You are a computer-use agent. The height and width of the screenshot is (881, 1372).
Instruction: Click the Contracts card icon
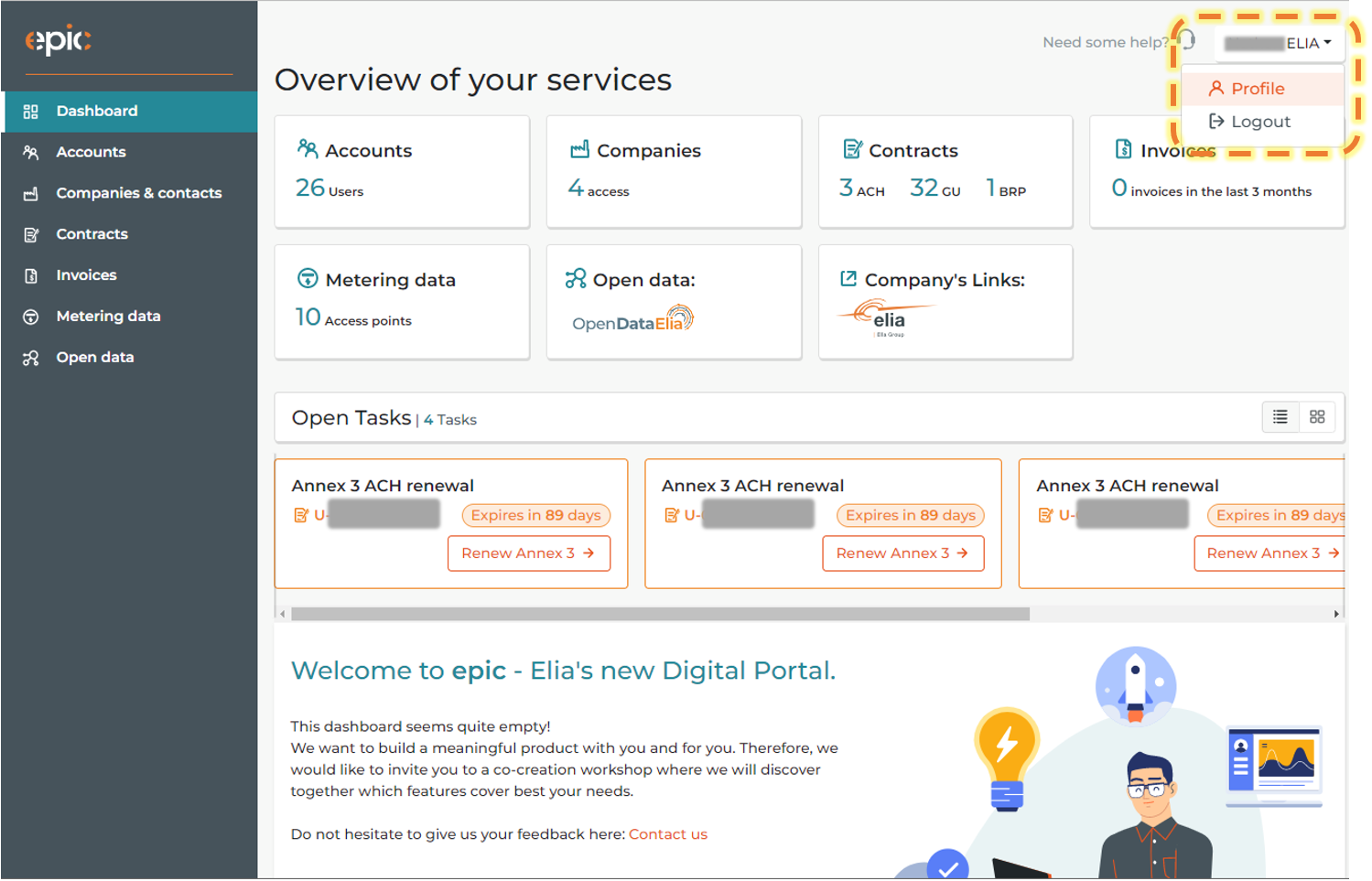(x=852, y=149)
